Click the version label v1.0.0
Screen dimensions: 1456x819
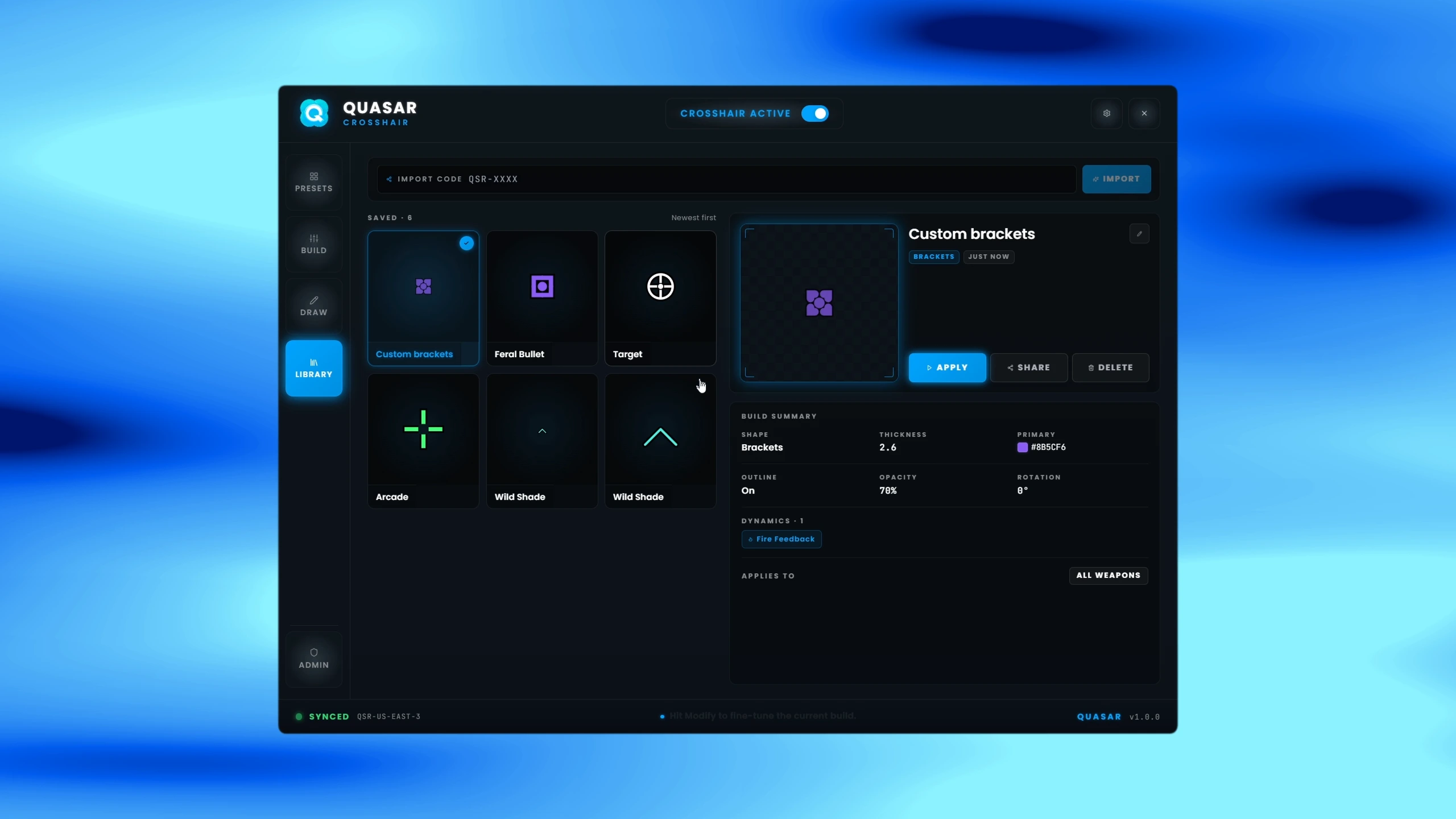pyautogui.click(x=1144, y=717)
